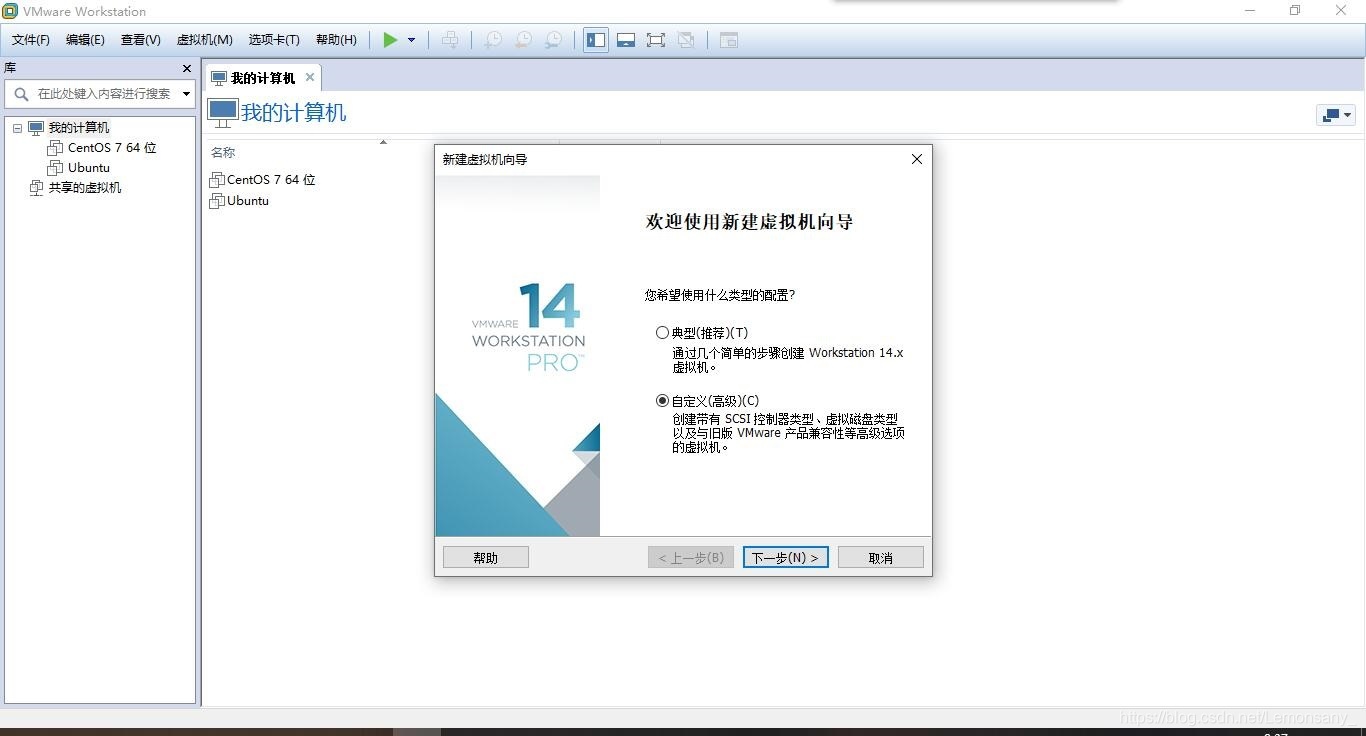Select 共享的虚拟机 in the library tree

click(x=85, y=188)
